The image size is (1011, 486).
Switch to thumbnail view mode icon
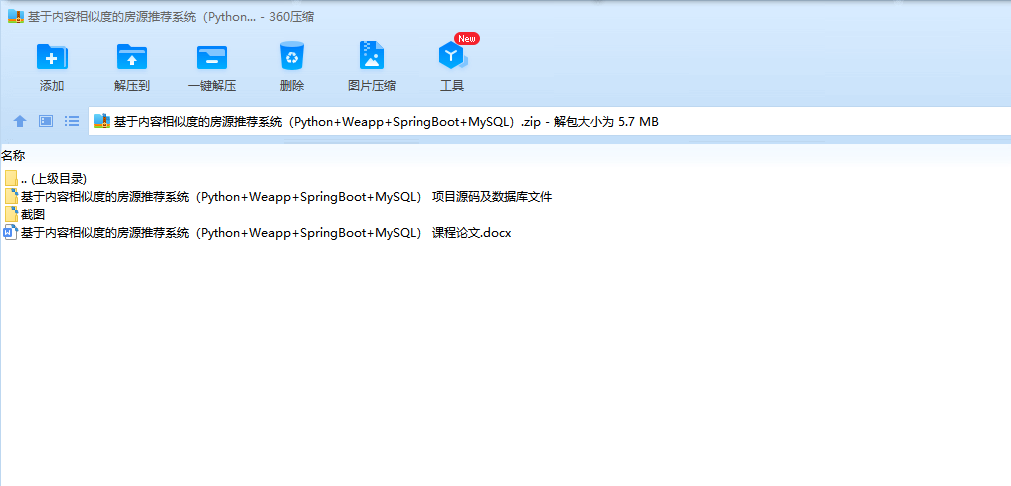46,121
